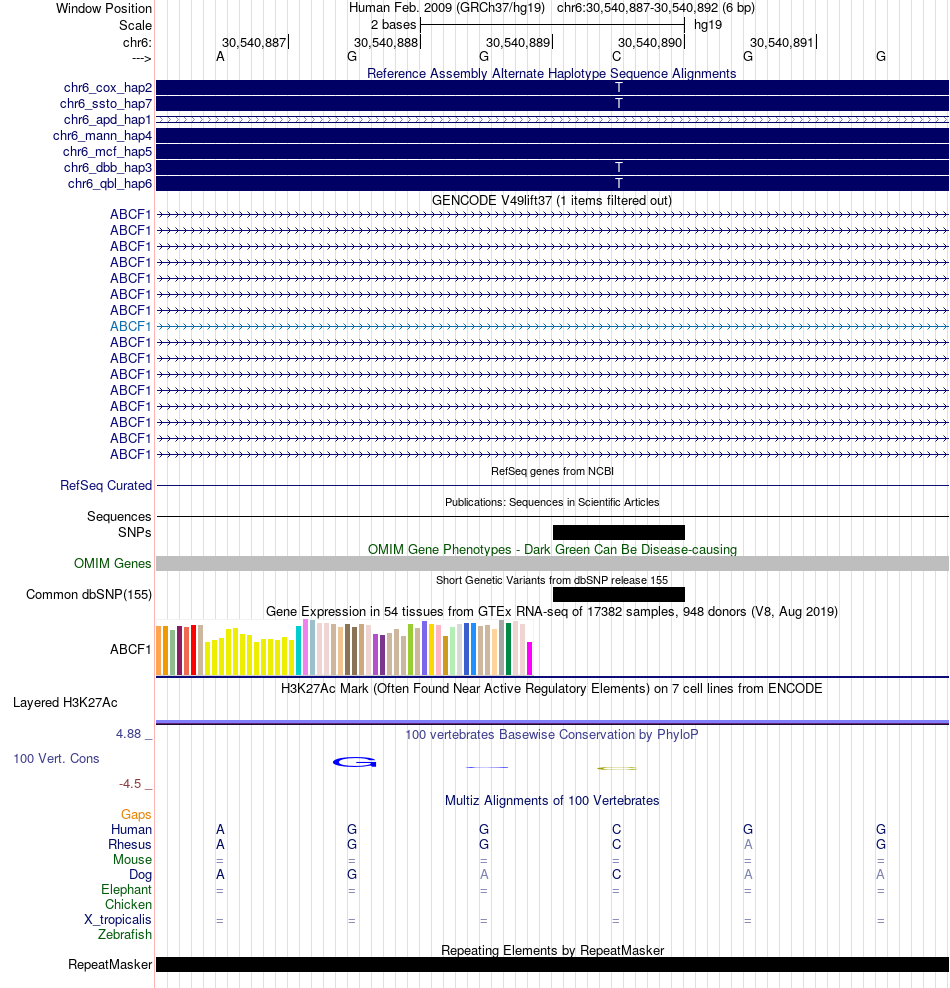Click the cyan bar in the GTEx chart
The image size is (950, 988).
299,650
